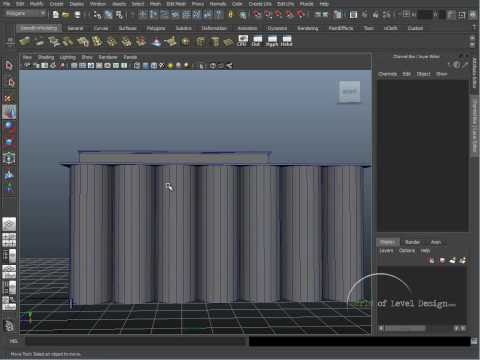
Task: Open the viewport Renderer menu
Action: point(108,57)
